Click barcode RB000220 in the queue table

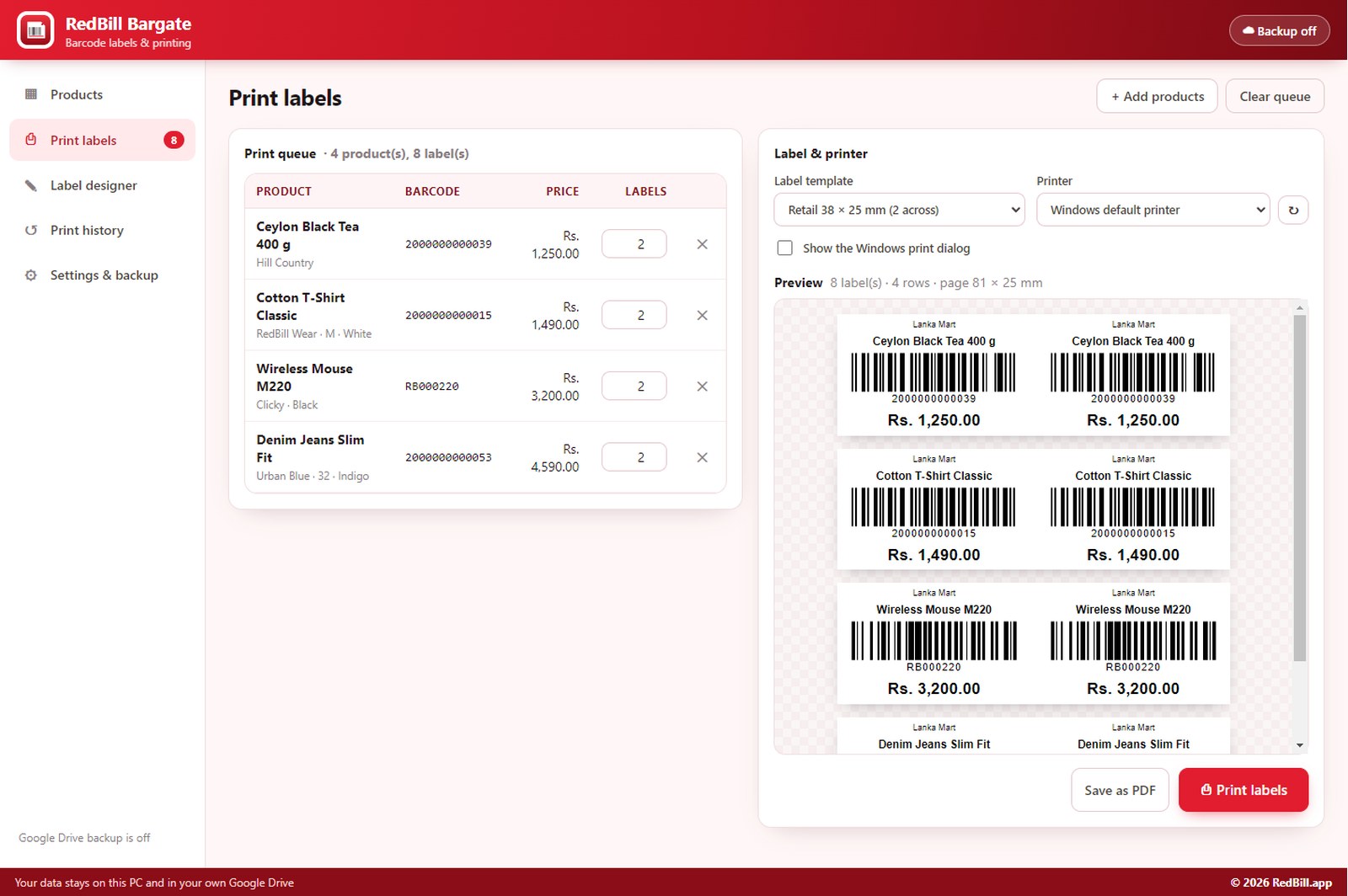[x=432, y=387]
